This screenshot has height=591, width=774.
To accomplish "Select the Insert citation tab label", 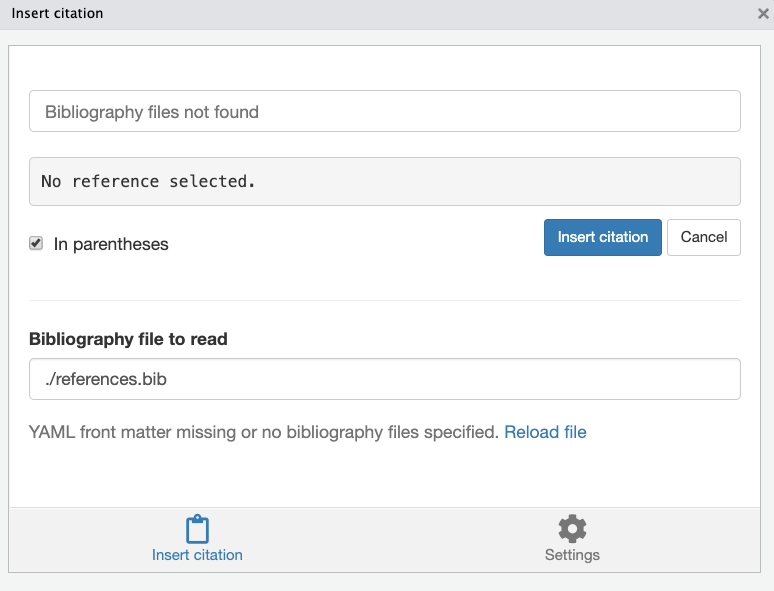I will (197, 555).
